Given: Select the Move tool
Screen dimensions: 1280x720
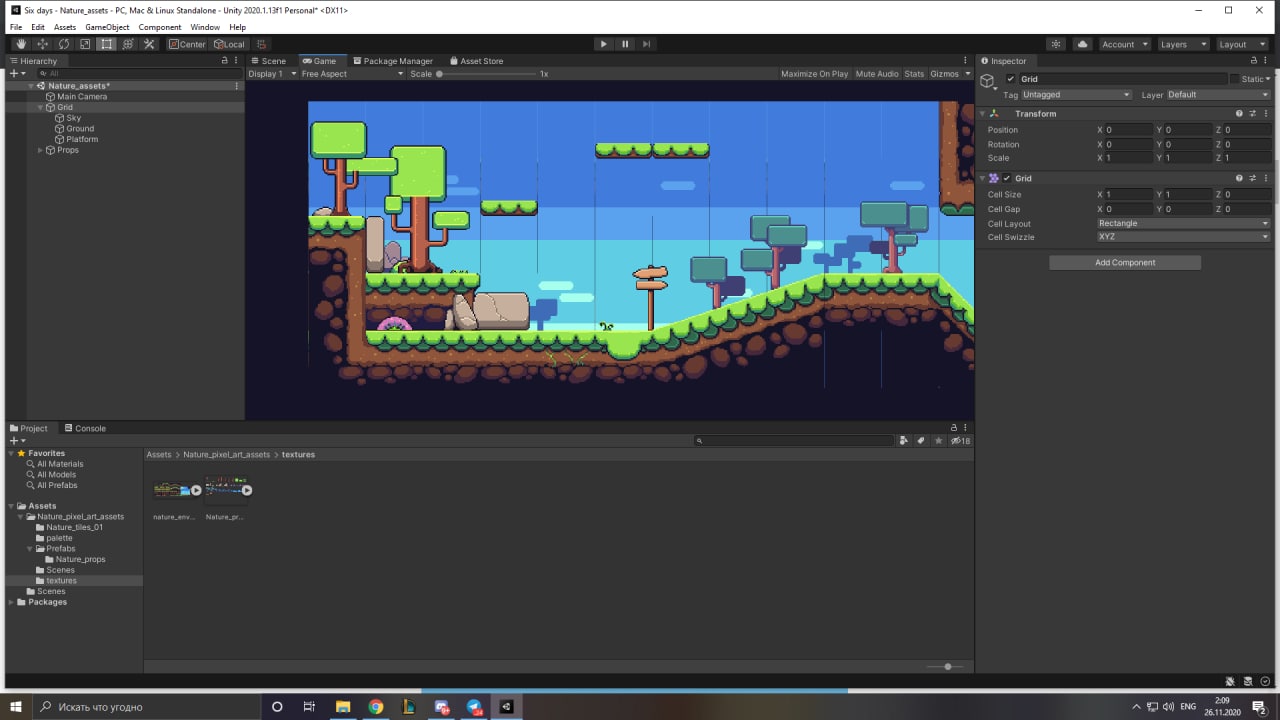Looking at the screenshot, I should (x=42, y=44).
